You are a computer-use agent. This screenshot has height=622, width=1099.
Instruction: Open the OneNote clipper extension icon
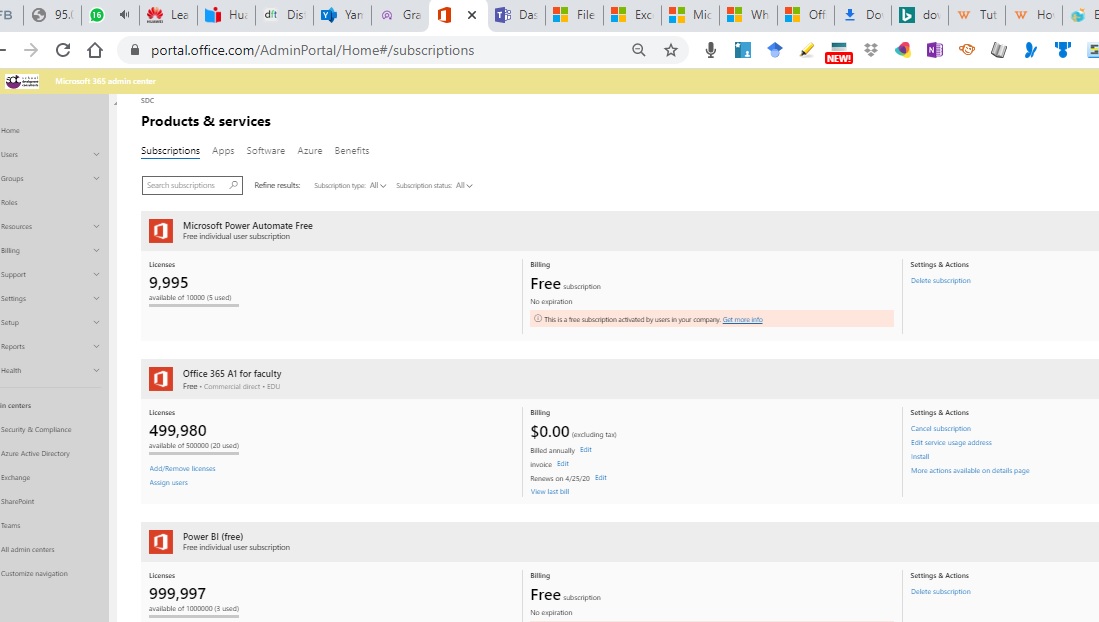click(934, 50)
